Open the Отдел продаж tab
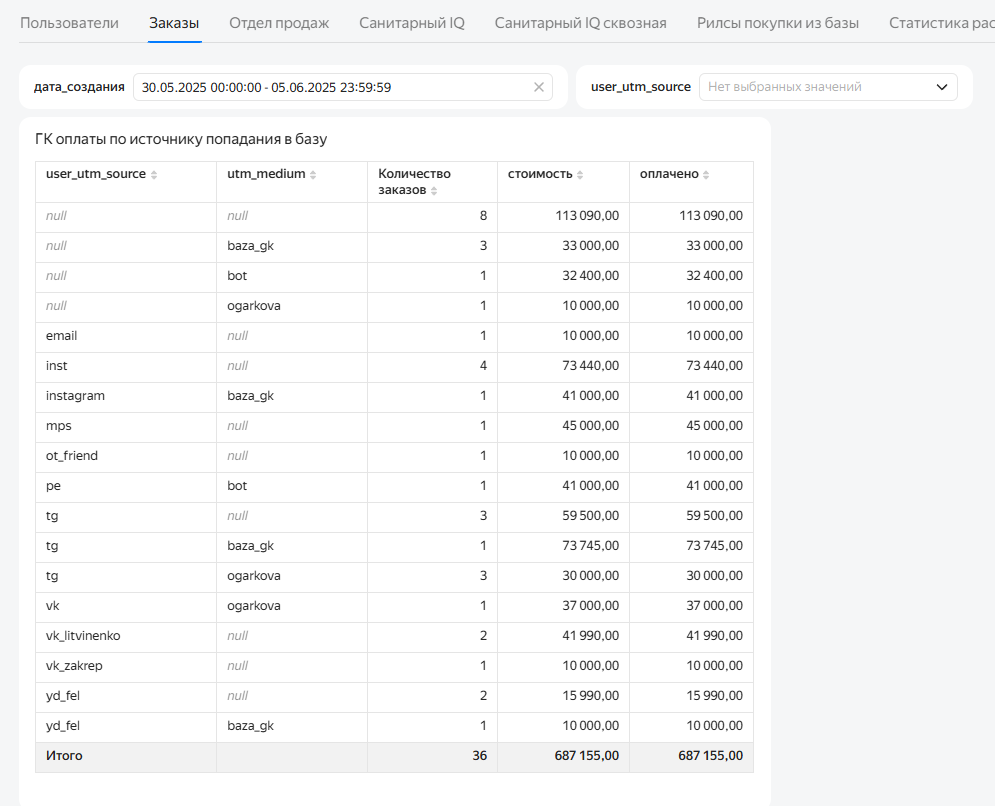This screenshot has width=995, height=806. [x=279, y=23]
